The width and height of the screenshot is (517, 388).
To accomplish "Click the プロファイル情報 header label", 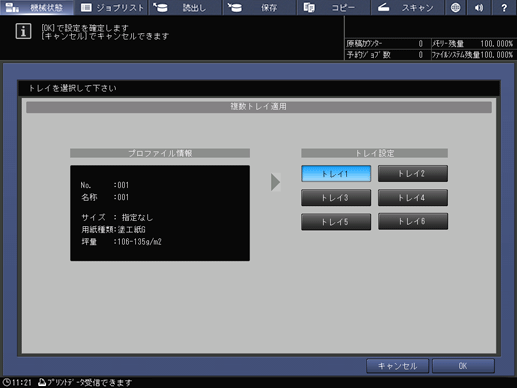I will 160,153.
